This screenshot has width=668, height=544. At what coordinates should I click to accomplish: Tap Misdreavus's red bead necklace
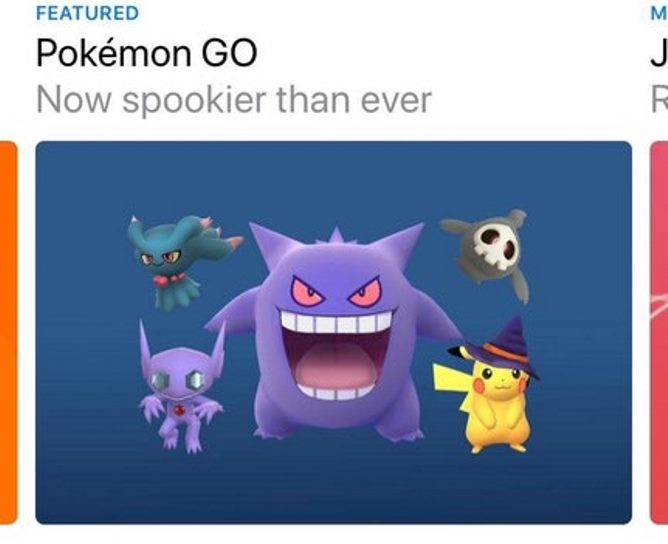pos(170,279)
